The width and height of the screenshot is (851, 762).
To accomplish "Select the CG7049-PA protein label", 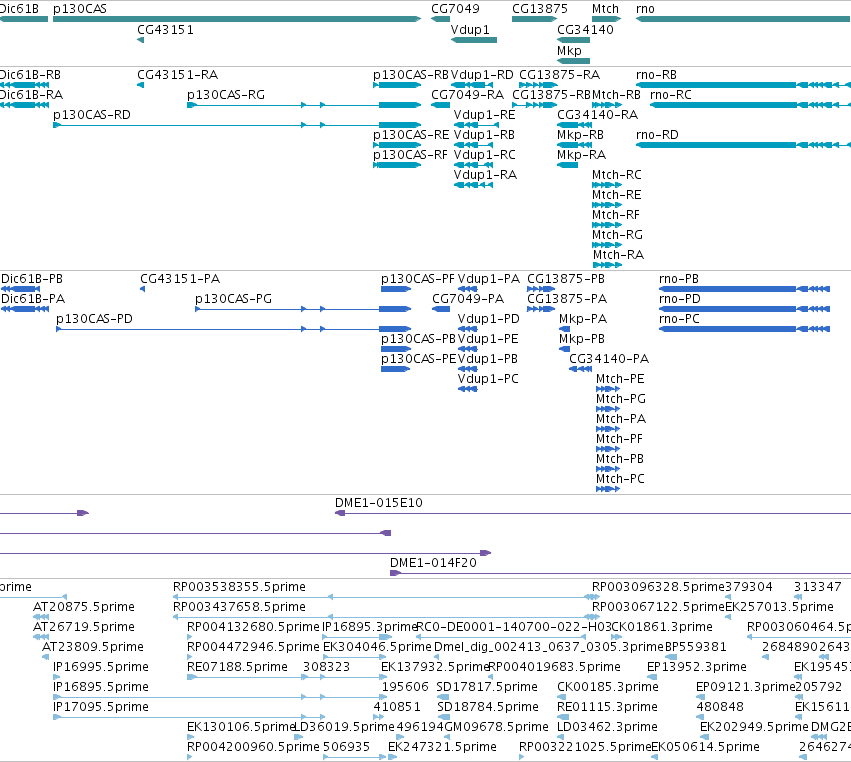I will click(468, 299).
